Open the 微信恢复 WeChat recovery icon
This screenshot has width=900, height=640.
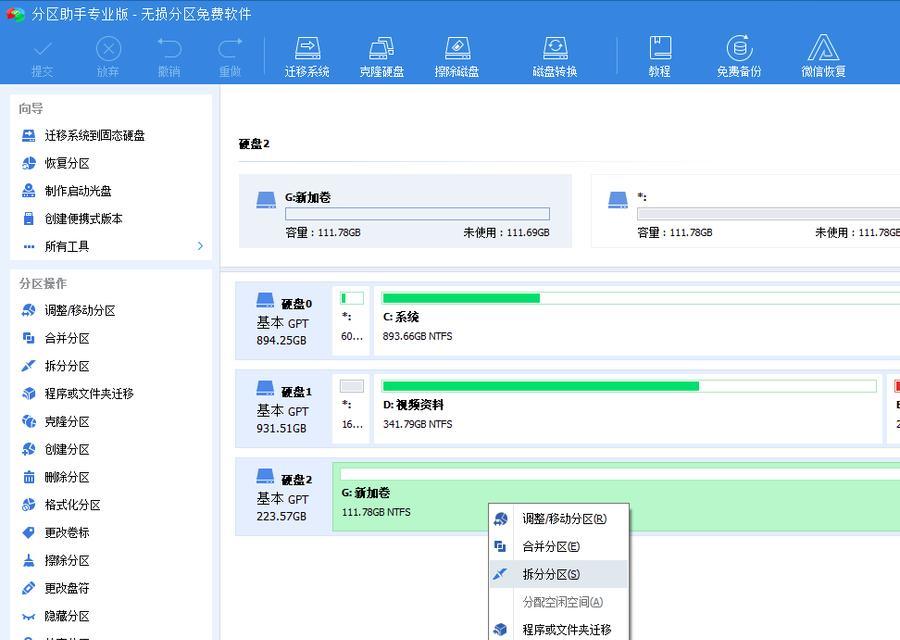pos(824,48)
